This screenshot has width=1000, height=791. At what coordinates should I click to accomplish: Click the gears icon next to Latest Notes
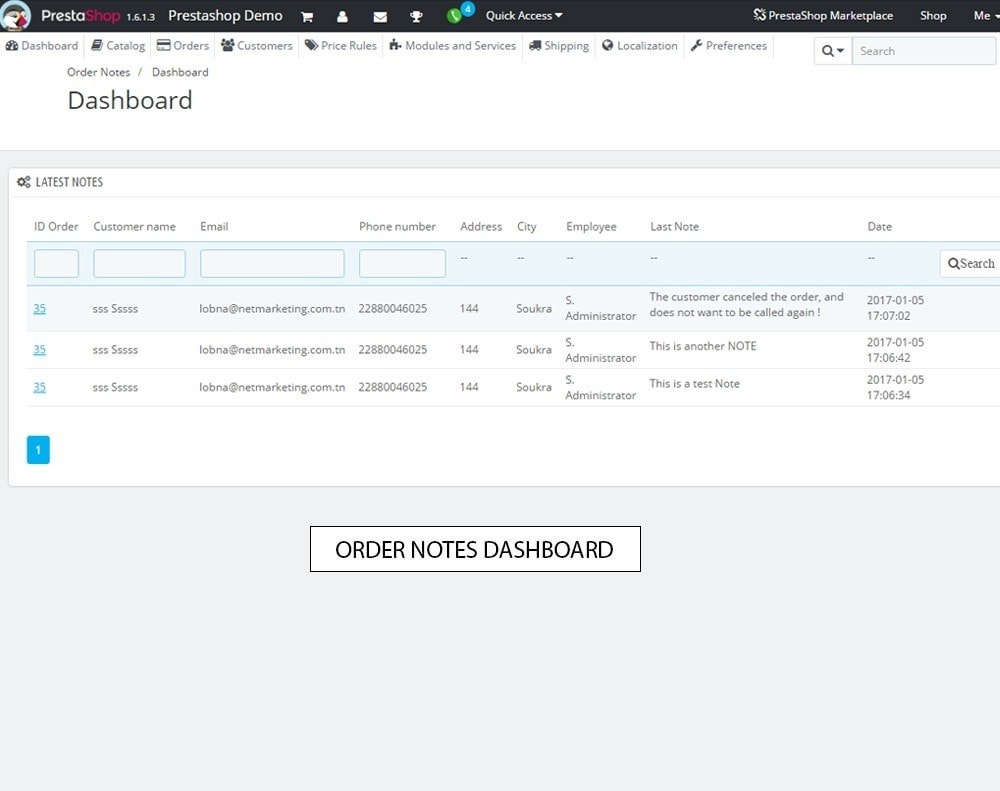click(x=23, y=181)
